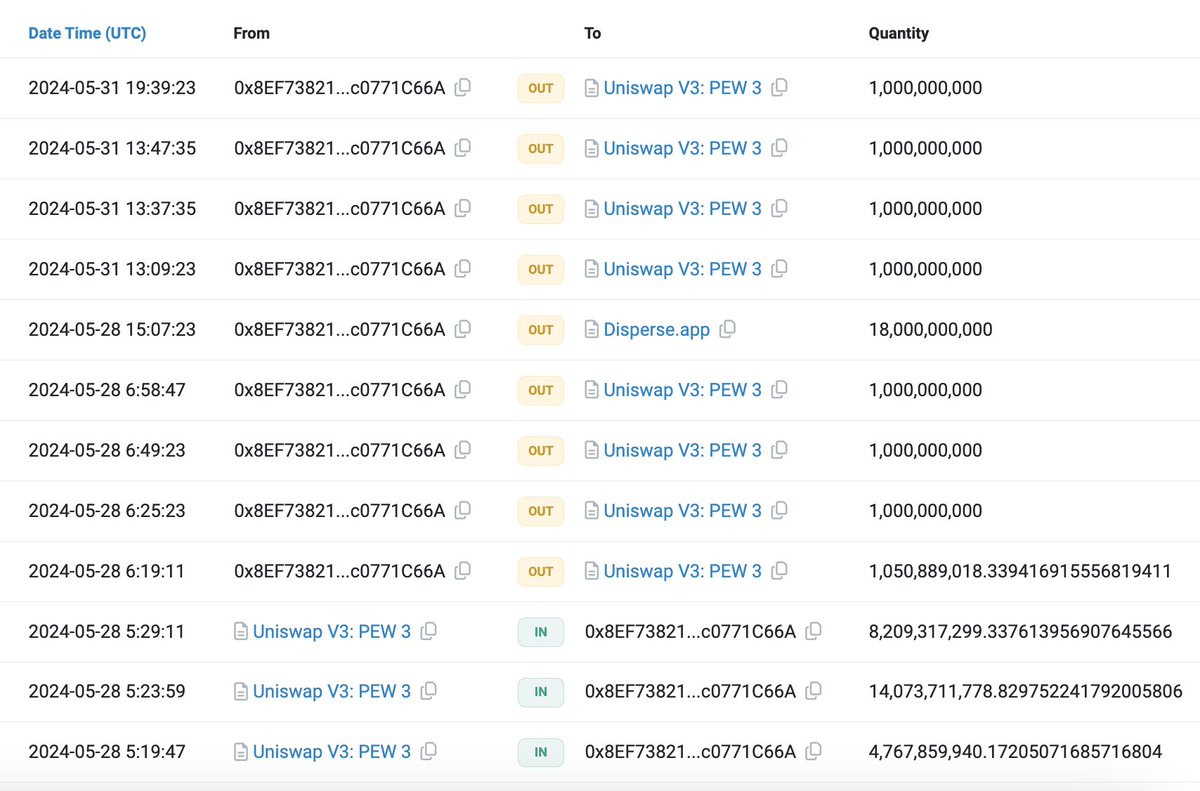Sort transfers by Date Time (UTC)
This screenshot has width=1200, height=791.
[x=87, y=33]
